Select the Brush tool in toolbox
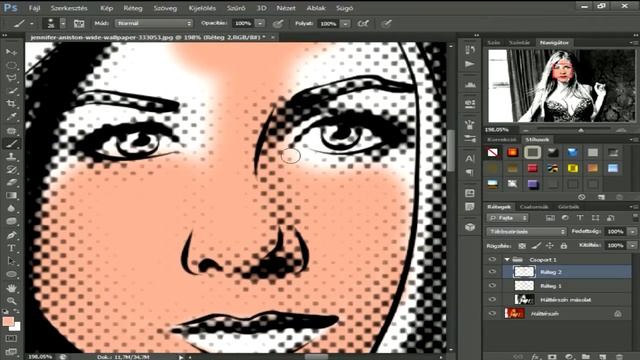640x360 pixels. click(x=11, y=143)
